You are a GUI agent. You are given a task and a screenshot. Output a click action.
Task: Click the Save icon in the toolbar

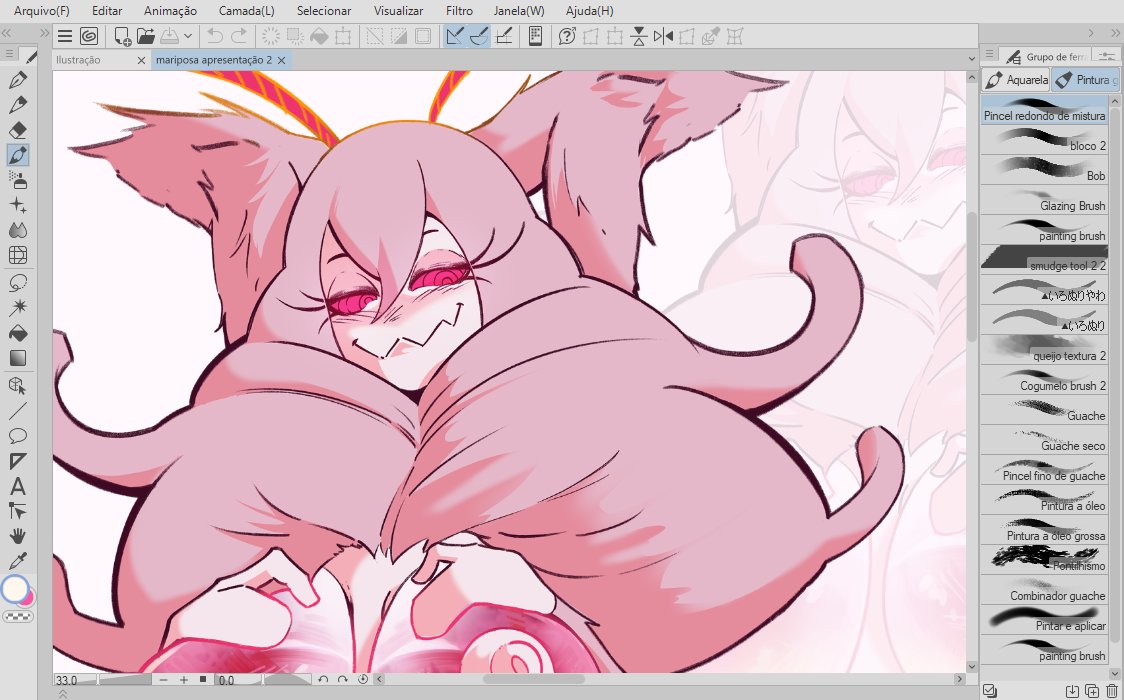tap(169, 36)
